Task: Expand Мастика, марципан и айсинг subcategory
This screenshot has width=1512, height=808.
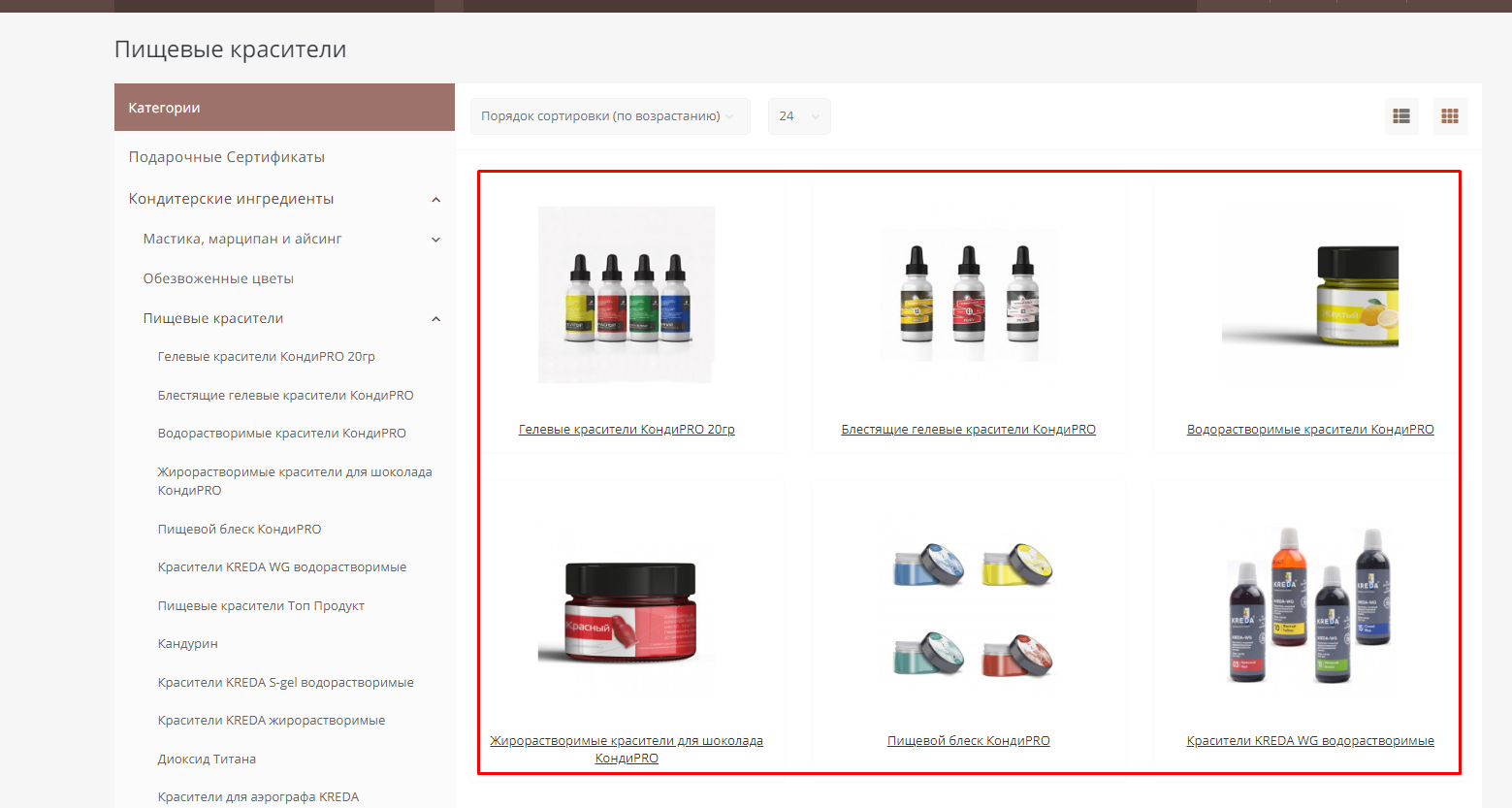Action: [x=435, y=240]
